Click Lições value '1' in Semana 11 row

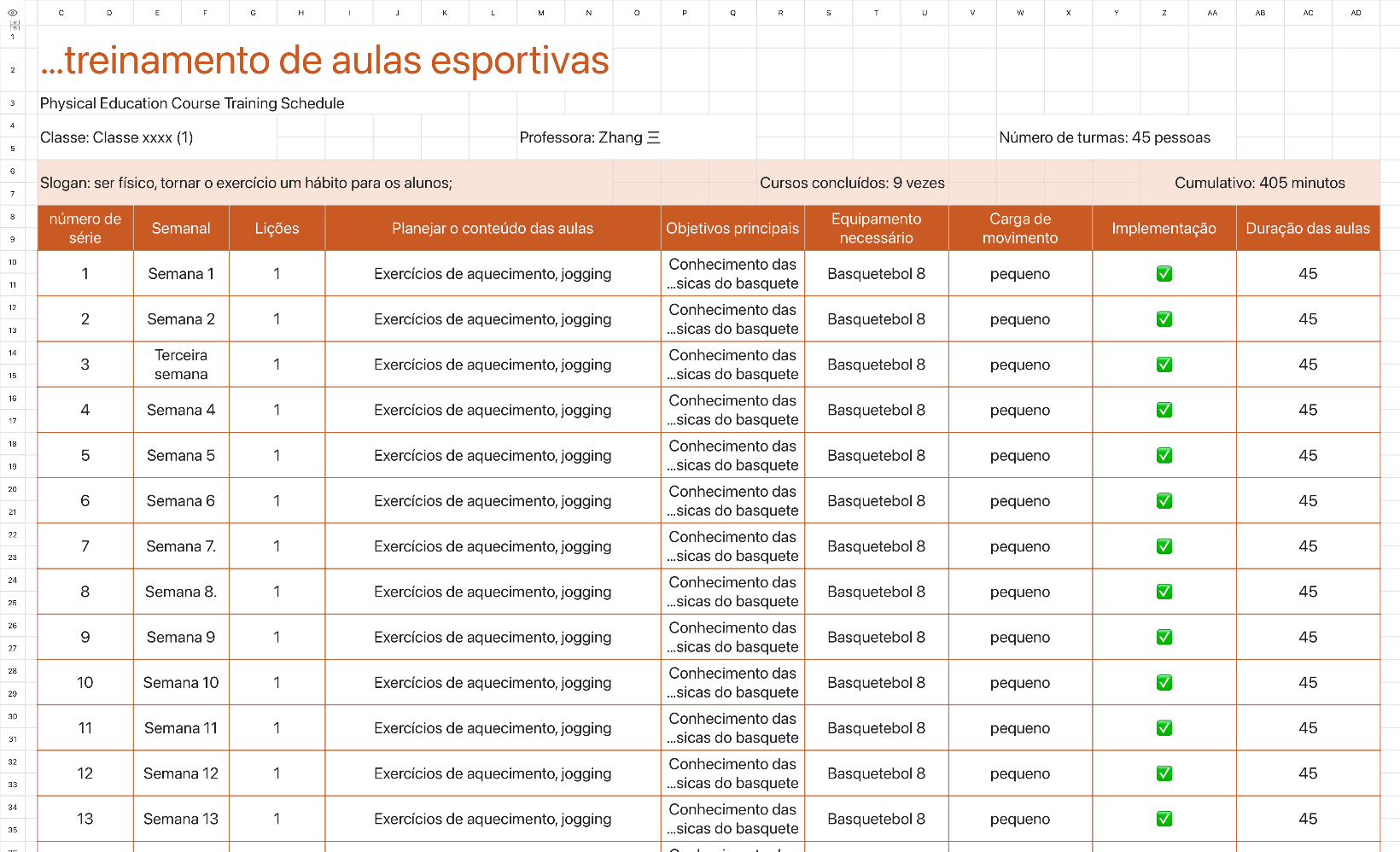(x=277, y=728)
